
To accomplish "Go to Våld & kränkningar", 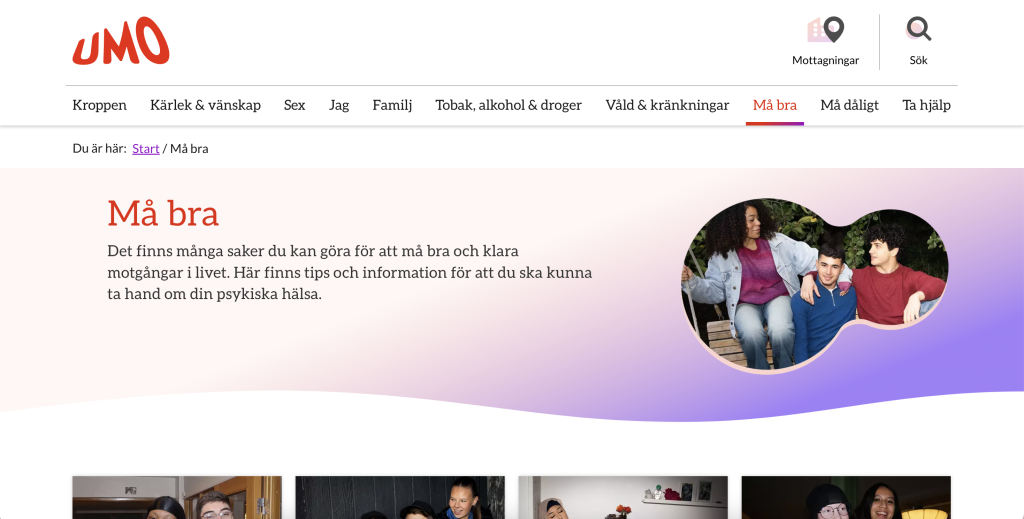I will pyautogui.click(x=667, y=105).
